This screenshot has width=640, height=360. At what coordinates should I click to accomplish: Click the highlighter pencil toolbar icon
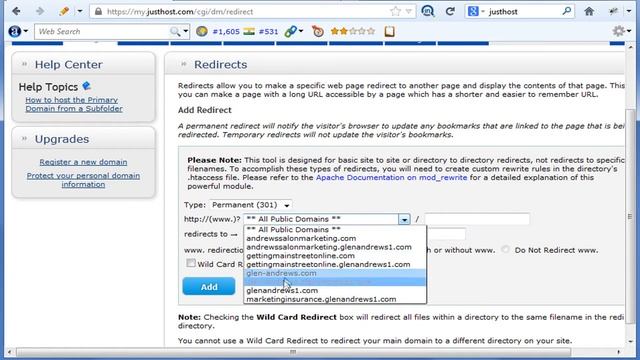click(x=64, y=11)
